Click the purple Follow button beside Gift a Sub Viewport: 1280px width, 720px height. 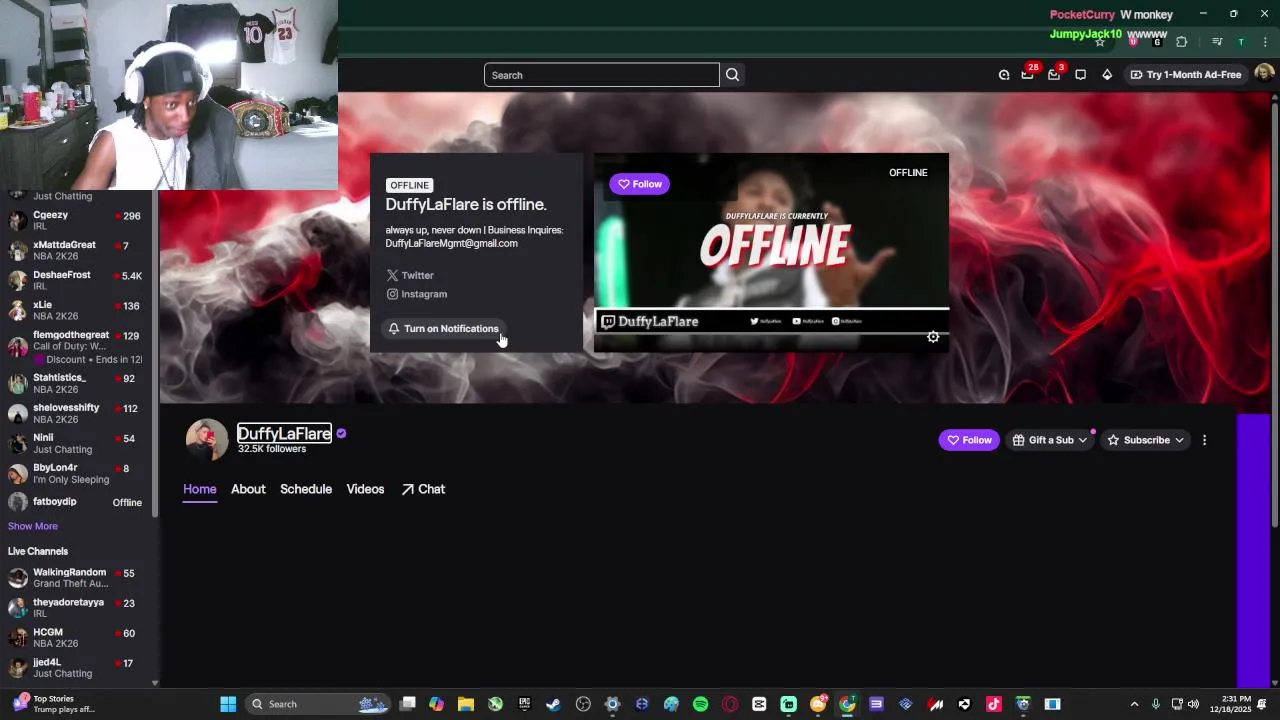(x=969, y=440)
